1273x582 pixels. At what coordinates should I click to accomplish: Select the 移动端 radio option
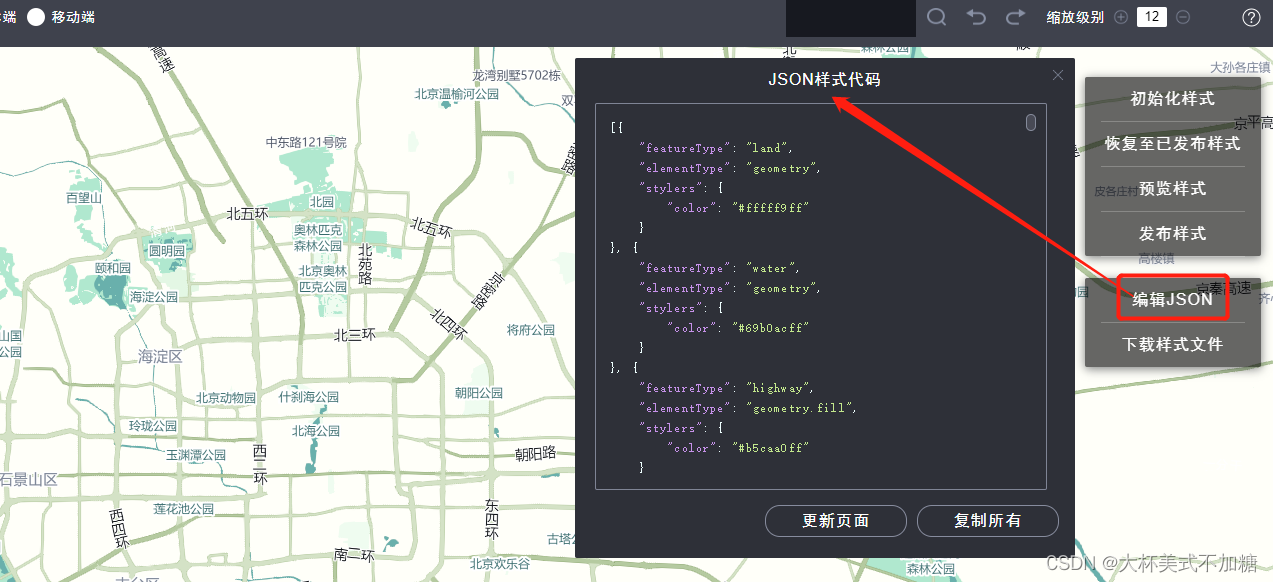click(x=37, y=17)
